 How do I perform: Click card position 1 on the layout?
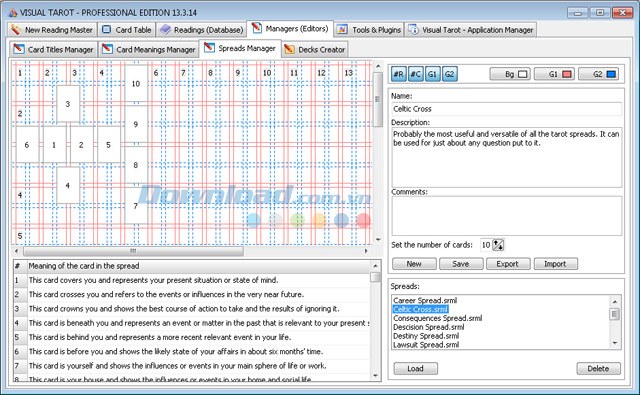[x=54, y=145]
